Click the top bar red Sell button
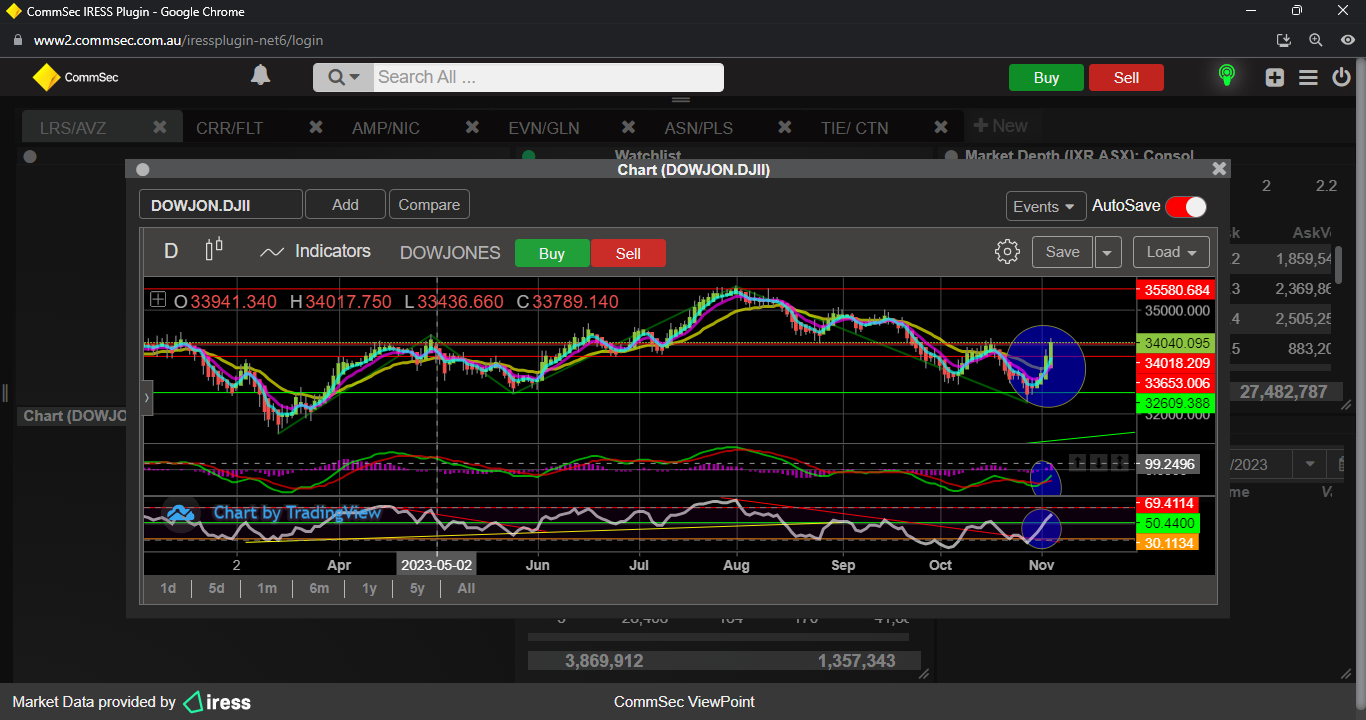This screenshot has height=720, width=1366. coord(1126,78)
